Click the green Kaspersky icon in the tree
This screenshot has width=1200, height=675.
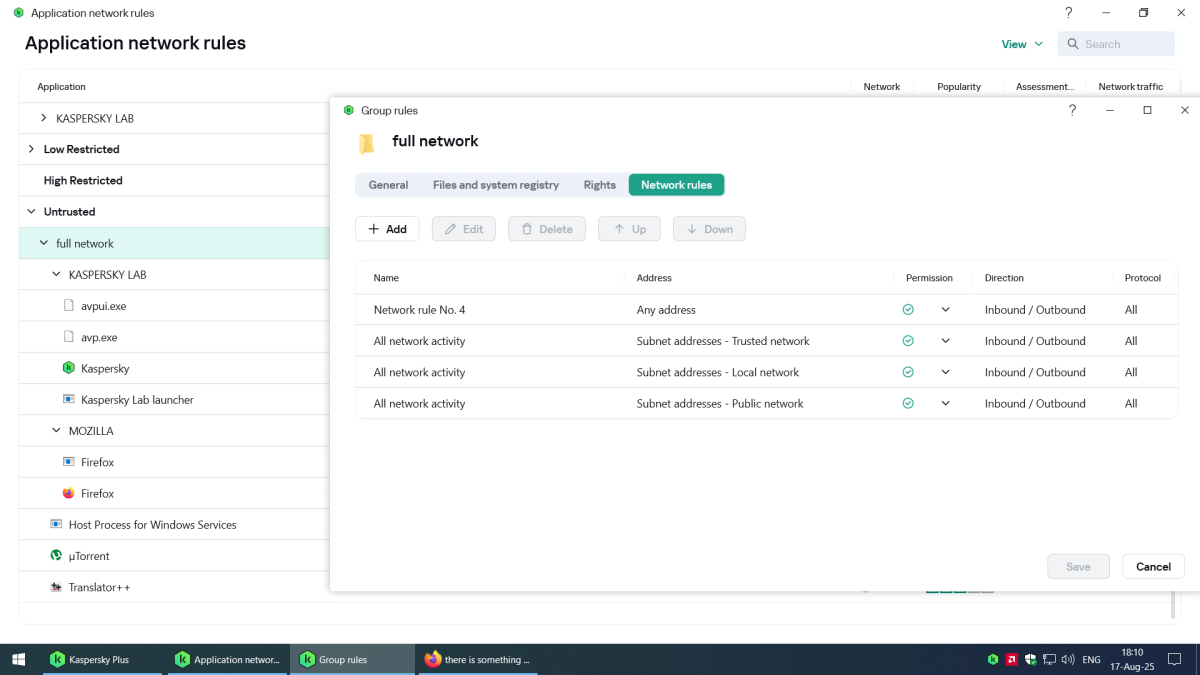[69, 368]
